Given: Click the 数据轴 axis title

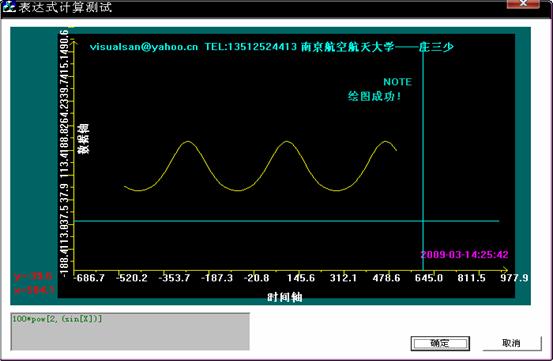Looking at the screenshot, I should coord(84,139).
